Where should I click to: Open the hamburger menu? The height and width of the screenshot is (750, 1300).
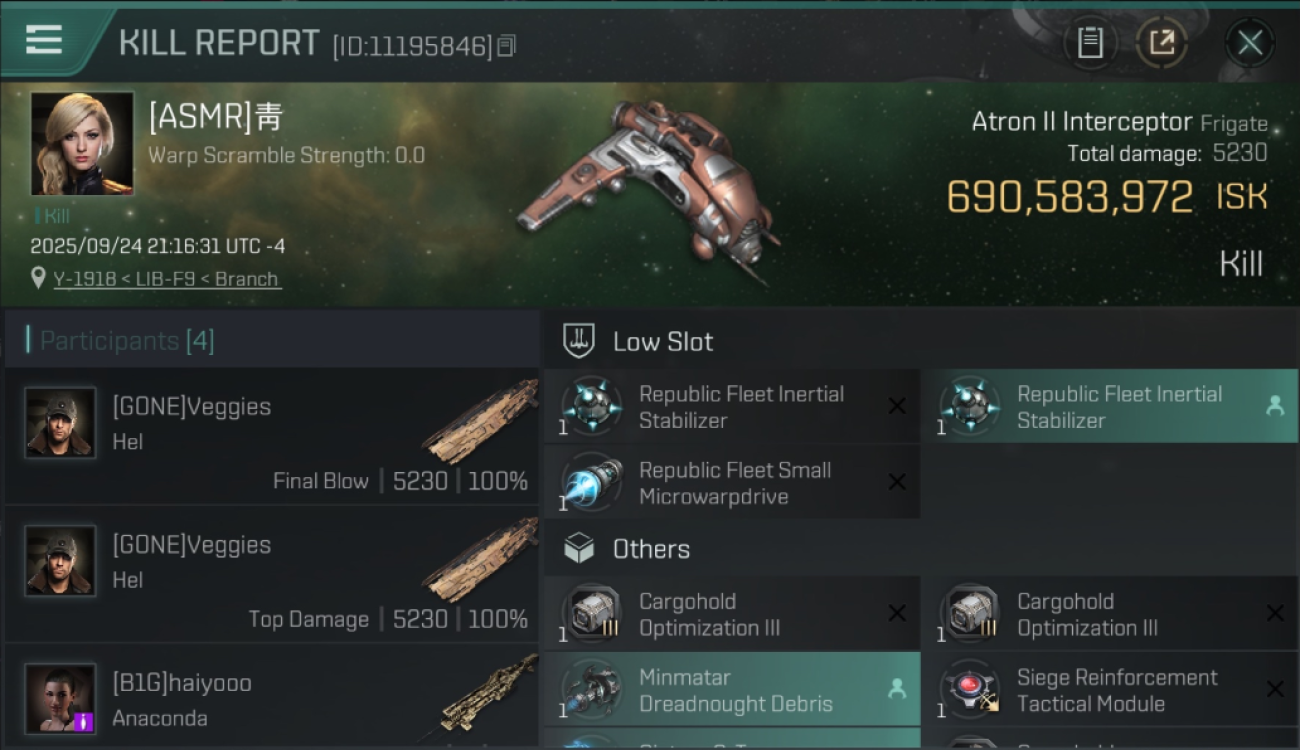(x=44, y=40)
